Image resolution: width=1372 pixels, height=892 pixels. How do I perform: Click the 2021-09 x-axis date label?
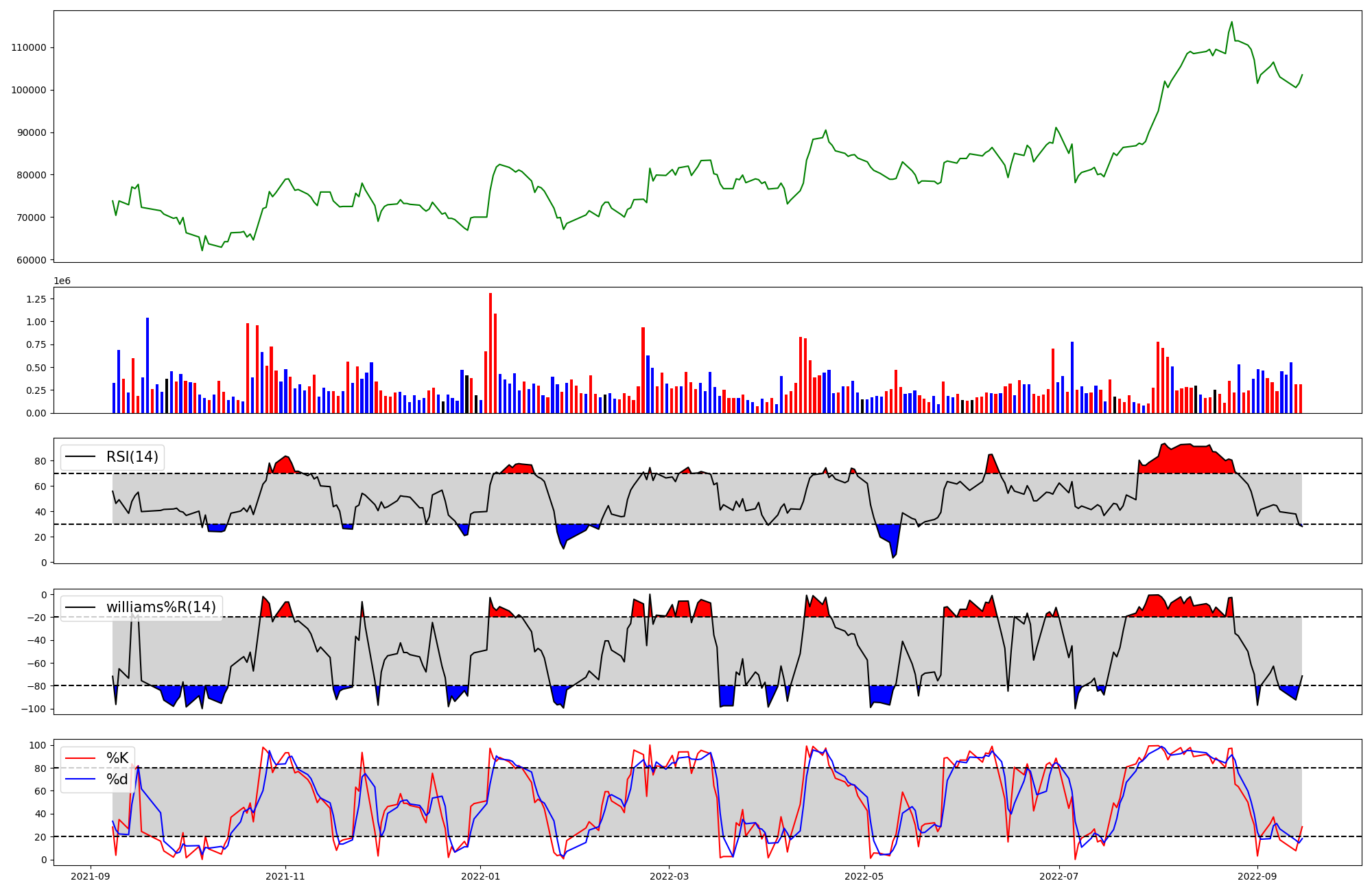pyautogui.click(x=91, y=876)
